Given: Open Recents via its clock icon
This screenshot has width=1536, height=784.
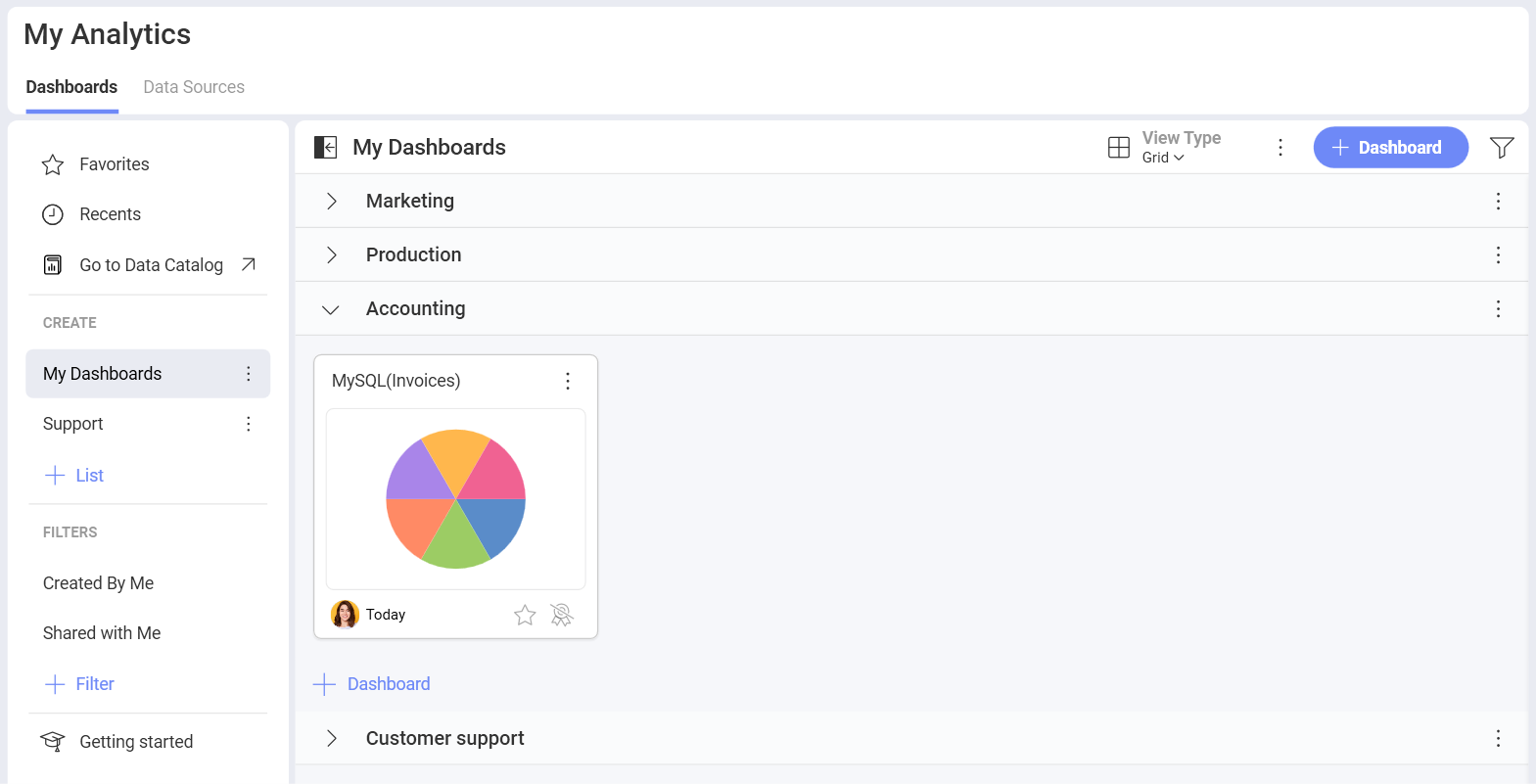Looking at the screenshot, I should point(53,214).
